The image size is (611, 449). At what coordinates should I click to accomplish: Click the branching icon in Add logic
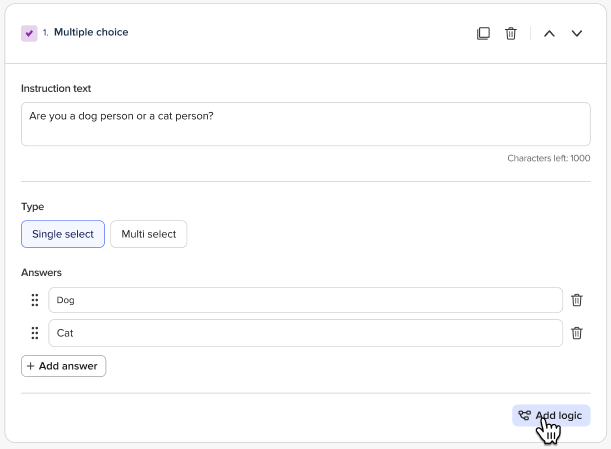point(524,415)
